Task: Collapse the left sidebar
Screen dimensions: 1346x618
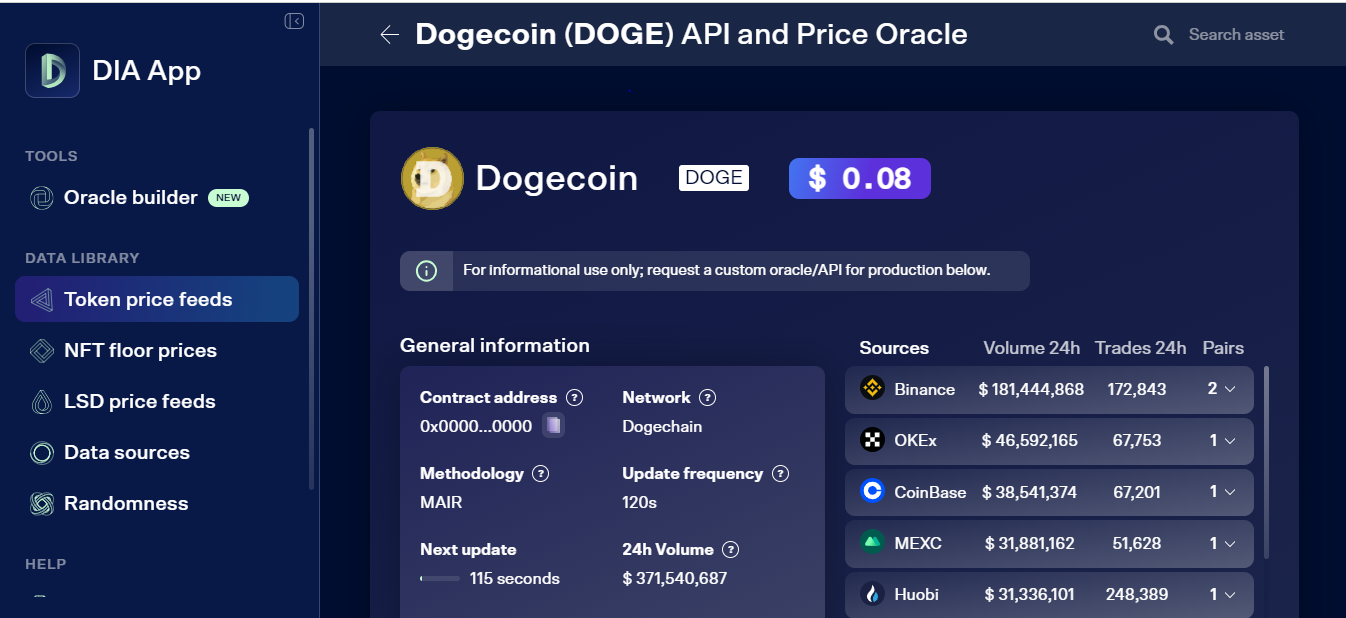Action: (x=293, y=20)
